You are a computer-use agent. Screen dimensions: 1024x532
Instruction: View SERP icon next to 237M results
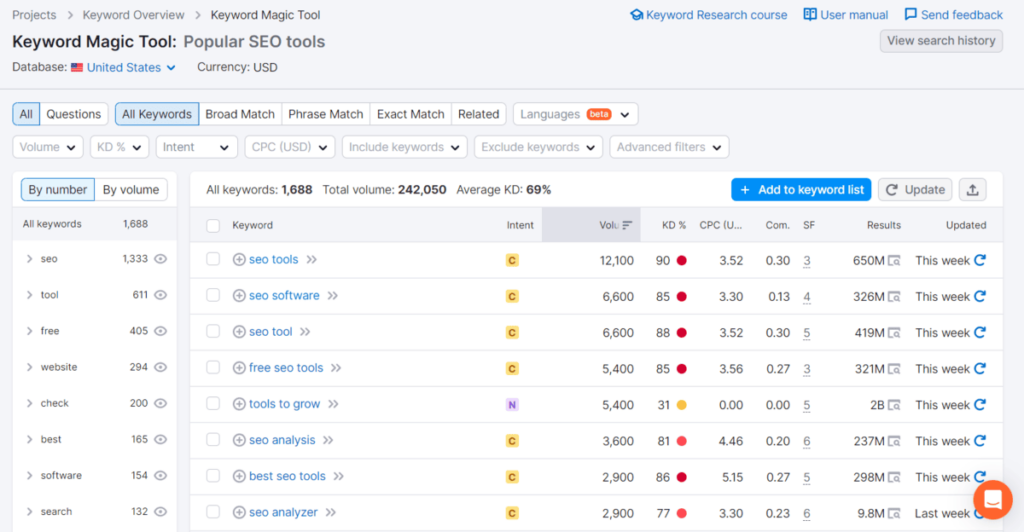pyautogui.click(x=894, y=441)
